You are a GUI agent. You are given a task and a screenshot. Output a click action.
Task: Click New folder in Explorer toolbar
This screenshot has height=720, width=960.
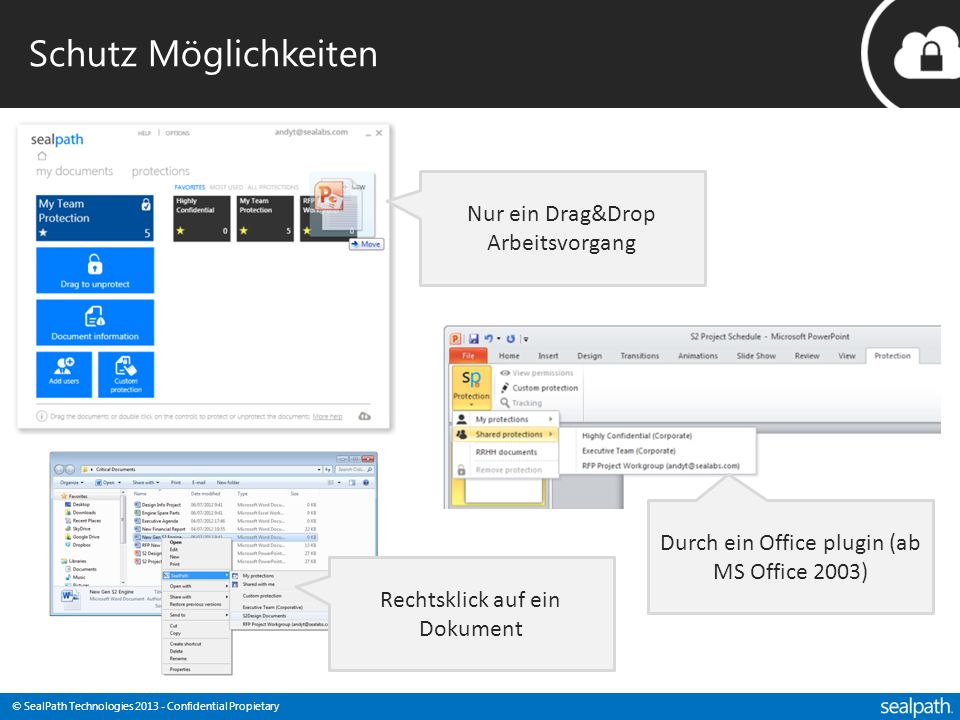point(228,482)
